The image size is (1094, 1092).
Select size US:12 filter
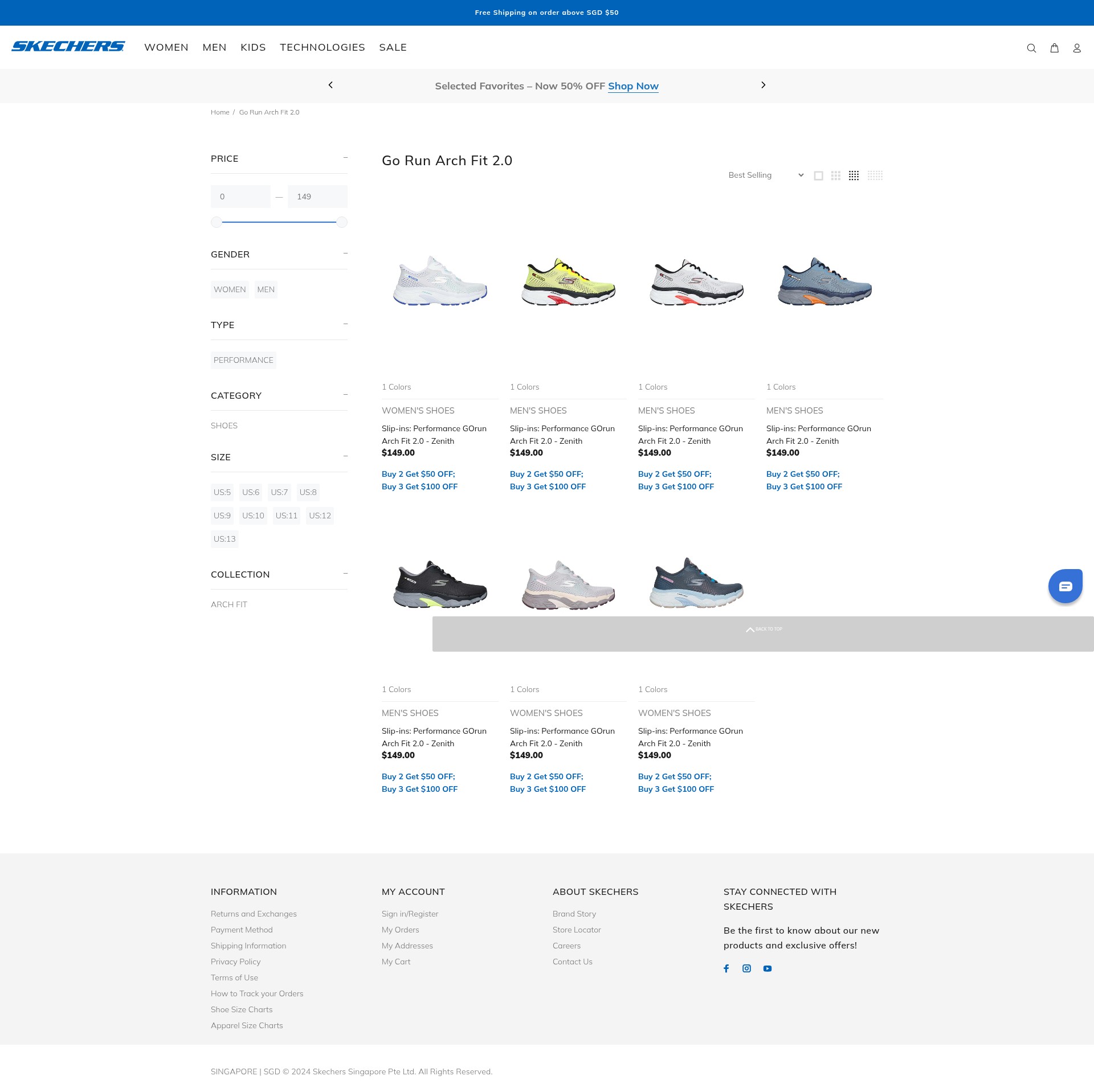(x=320, y=516)
